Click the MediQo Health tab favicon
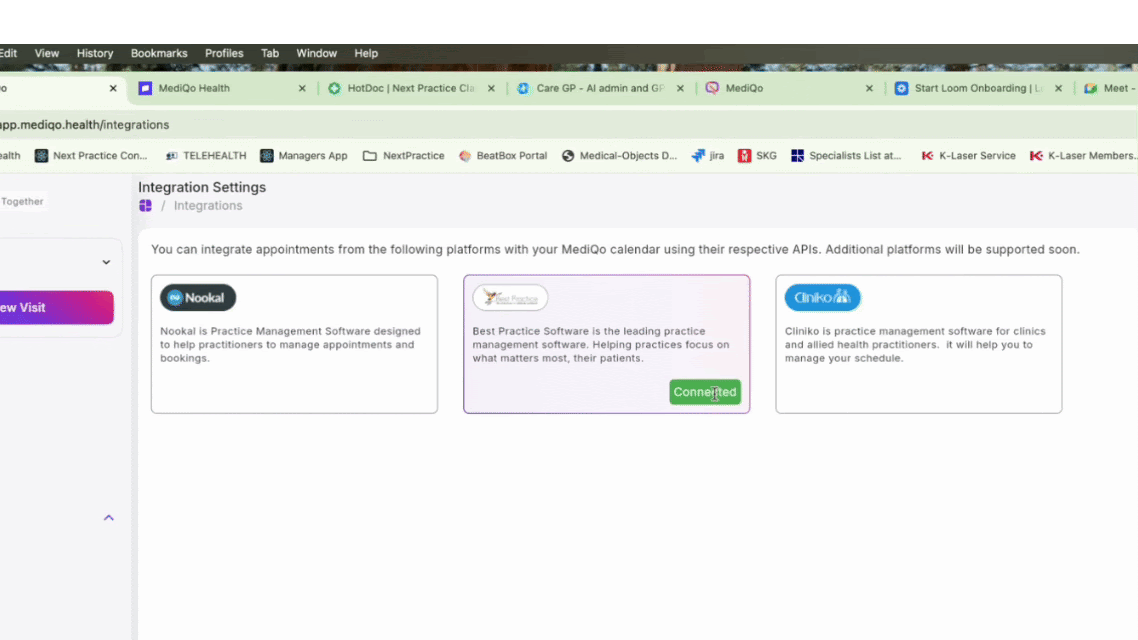 point(145,88)
